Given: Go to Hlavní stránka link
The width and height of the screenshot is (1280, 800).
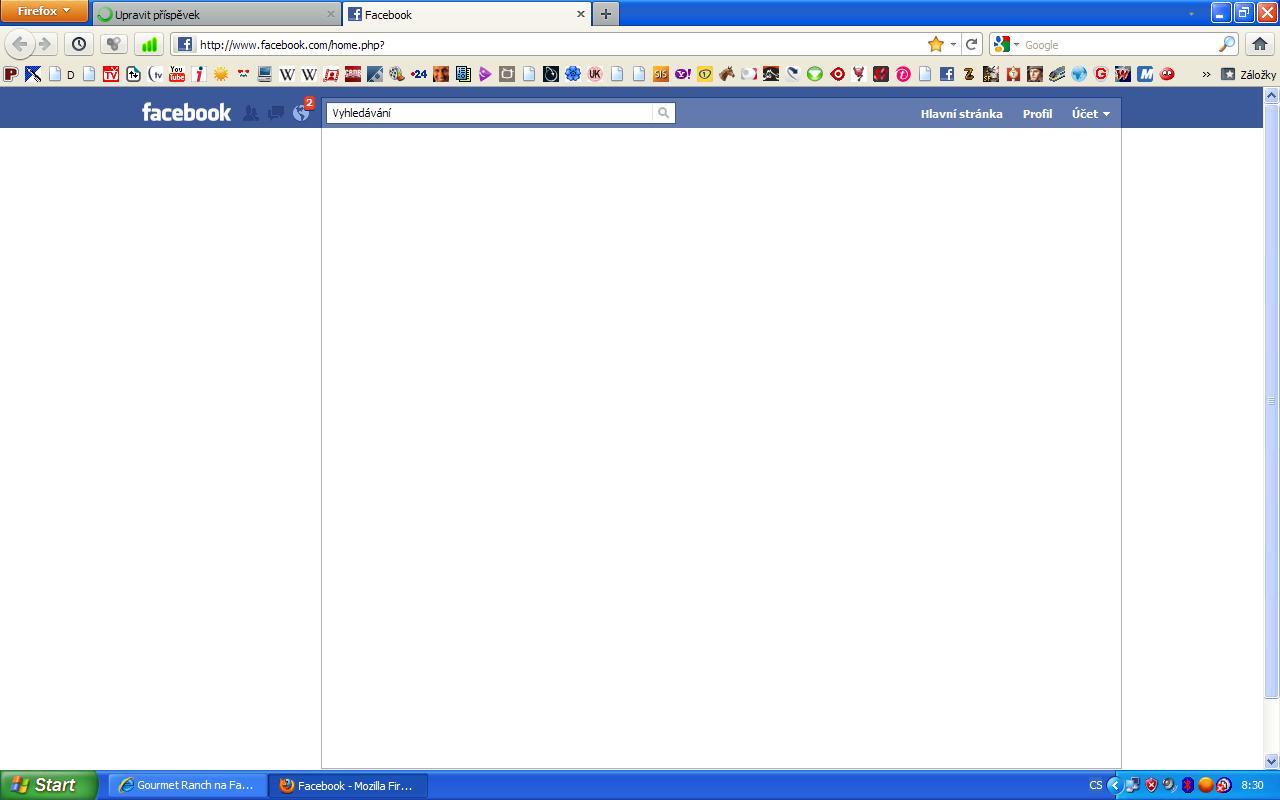Looking at the screenshot, I should (961, 114).
